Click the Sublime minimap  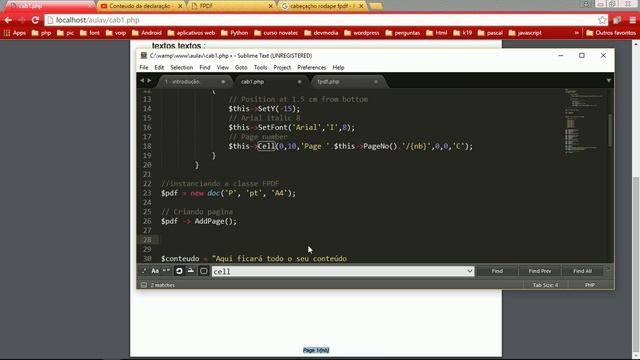coord(584,122)
